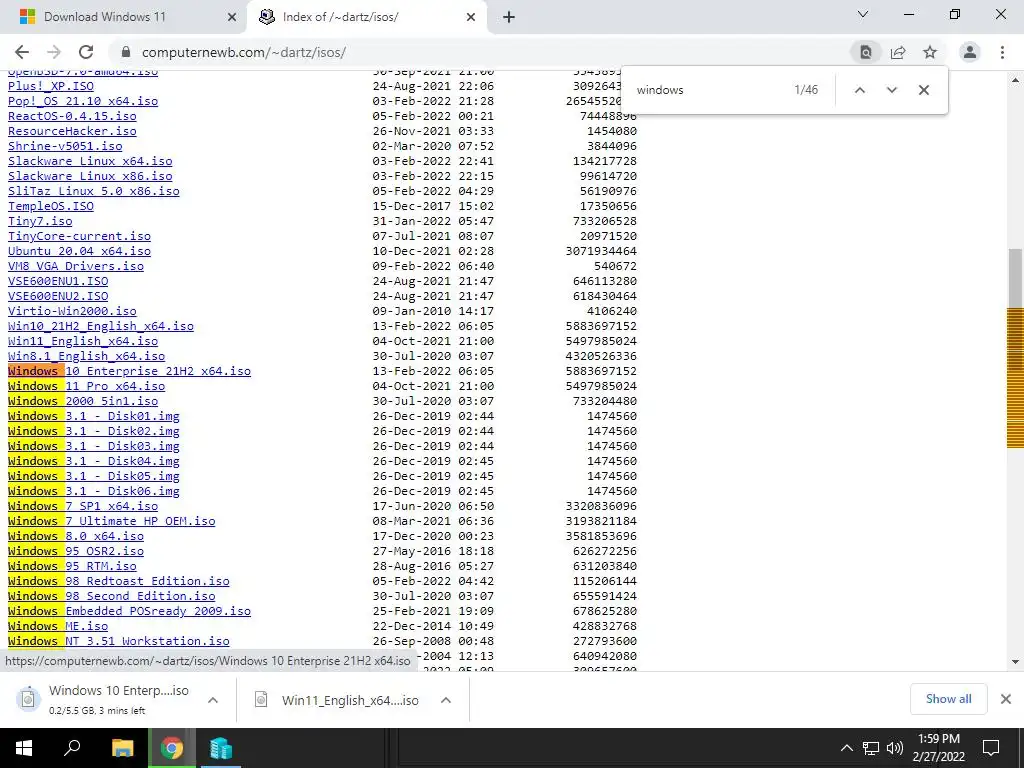
Task: Open Win8.1_English_x64.iso link
Action: coord(86,356)
